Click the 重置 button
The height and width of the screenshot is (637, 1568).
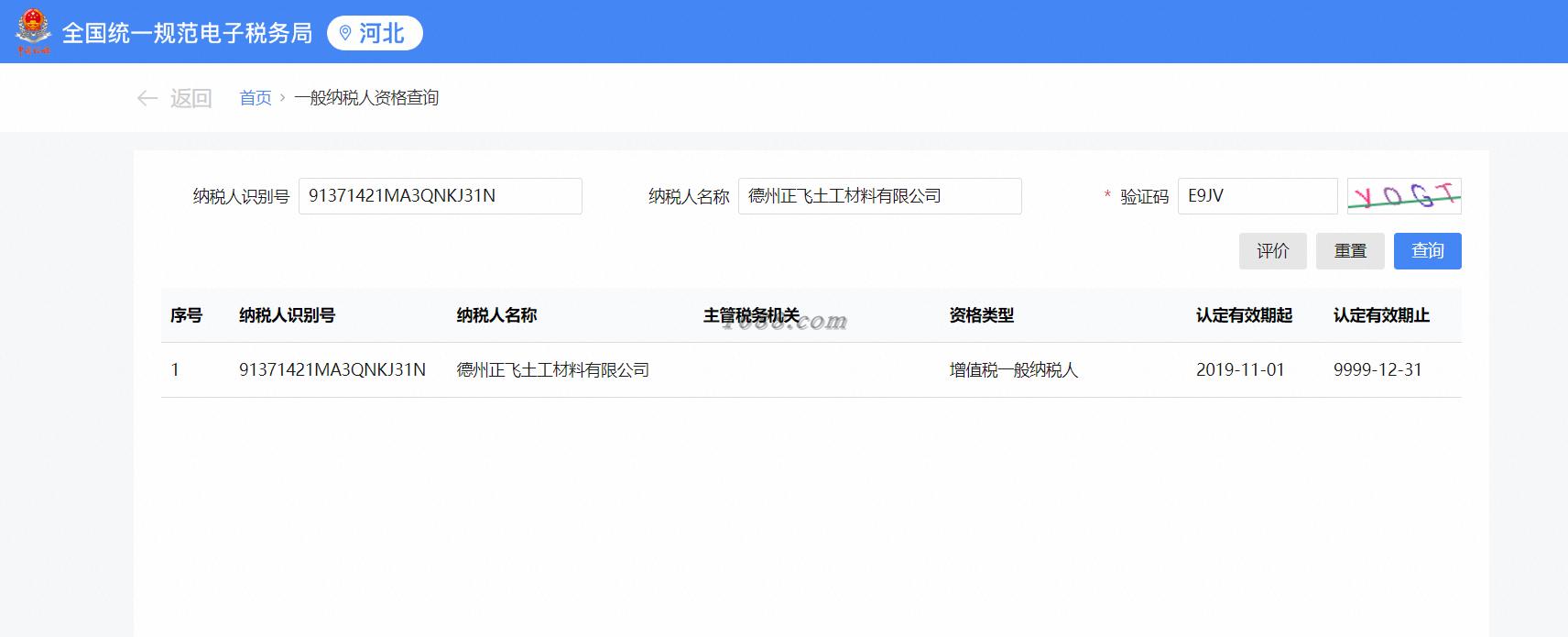(x=1350, y=251)
